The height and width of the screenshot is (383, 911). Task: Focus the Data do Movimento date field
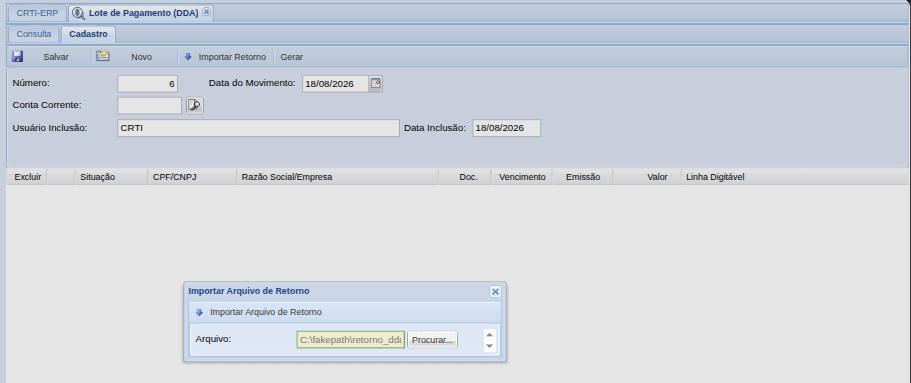click(335, 84)
